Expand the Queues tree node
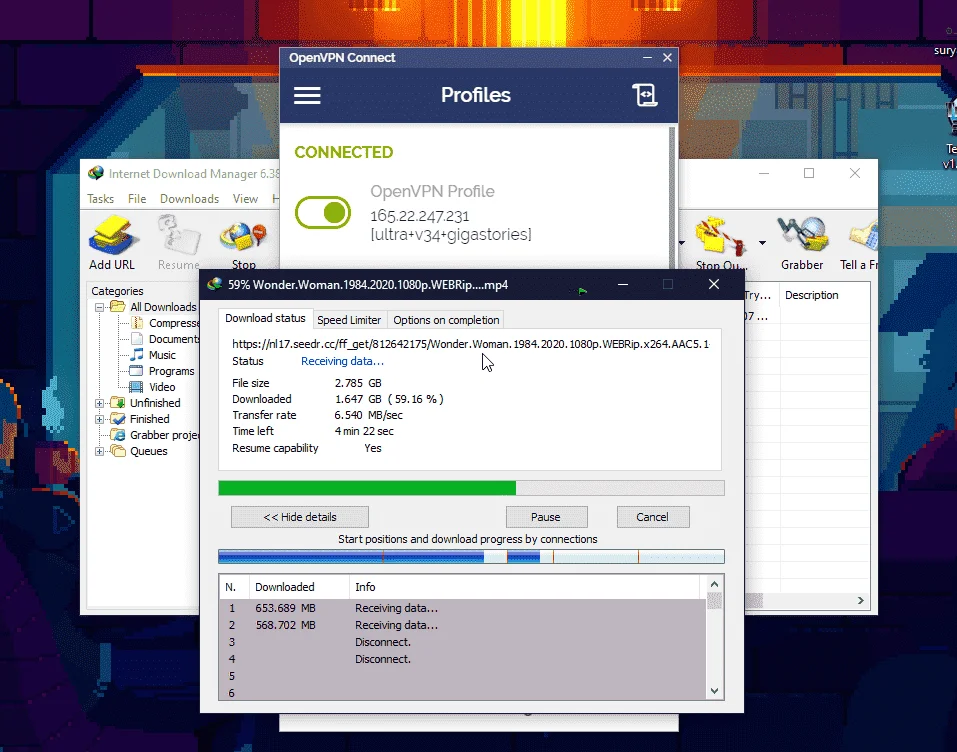957x752 pixels. click(99, 451)
